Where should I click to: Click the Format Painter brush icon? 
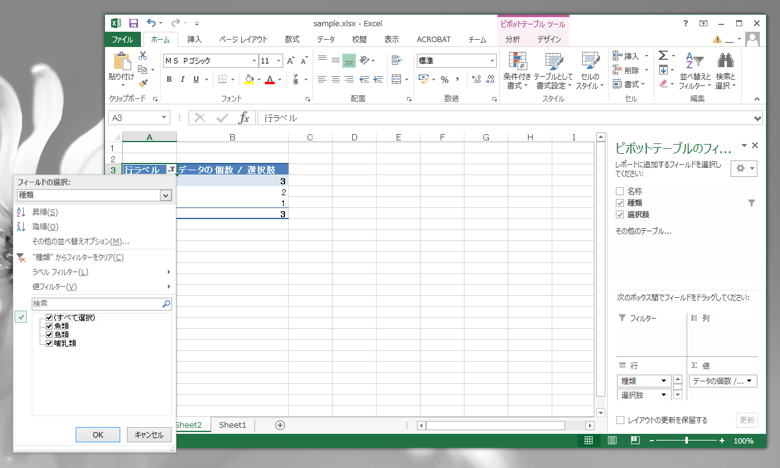143,83
